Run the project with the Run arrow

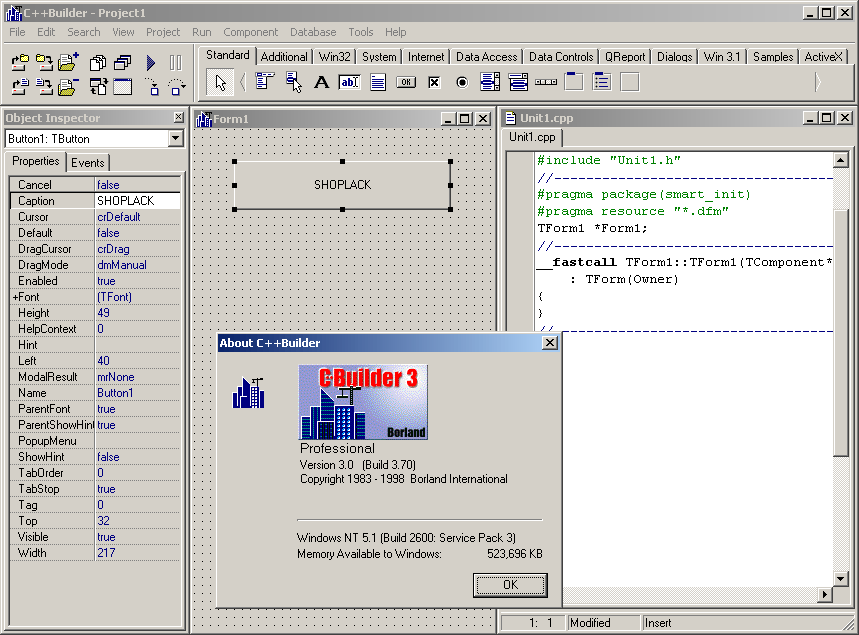(x=151, y=63)
